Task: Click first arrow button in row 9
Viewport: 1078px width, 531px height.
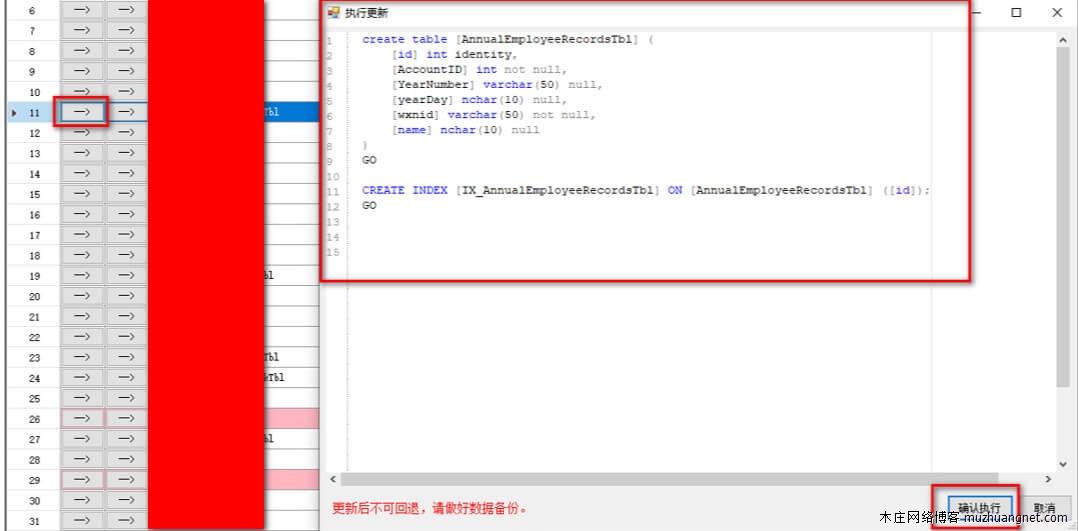Action: tap(82, 72)
